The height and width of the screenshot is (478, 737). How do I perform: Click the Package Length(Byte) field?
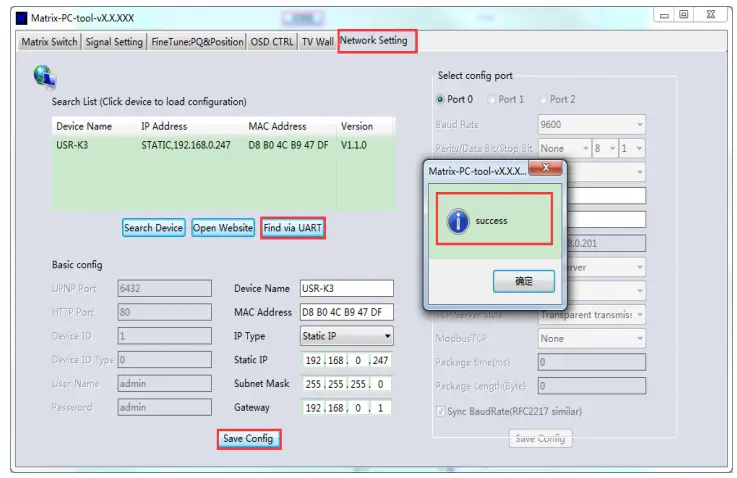tap(592, 386)
